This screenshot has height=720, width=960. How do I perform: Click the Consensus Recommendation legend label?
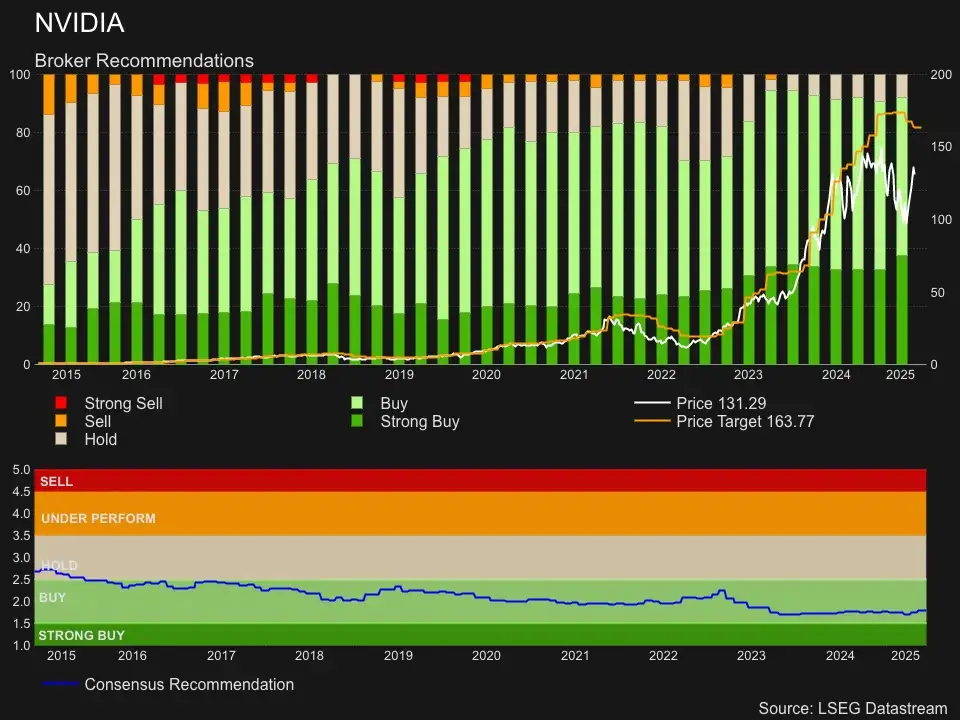(189, 684)
